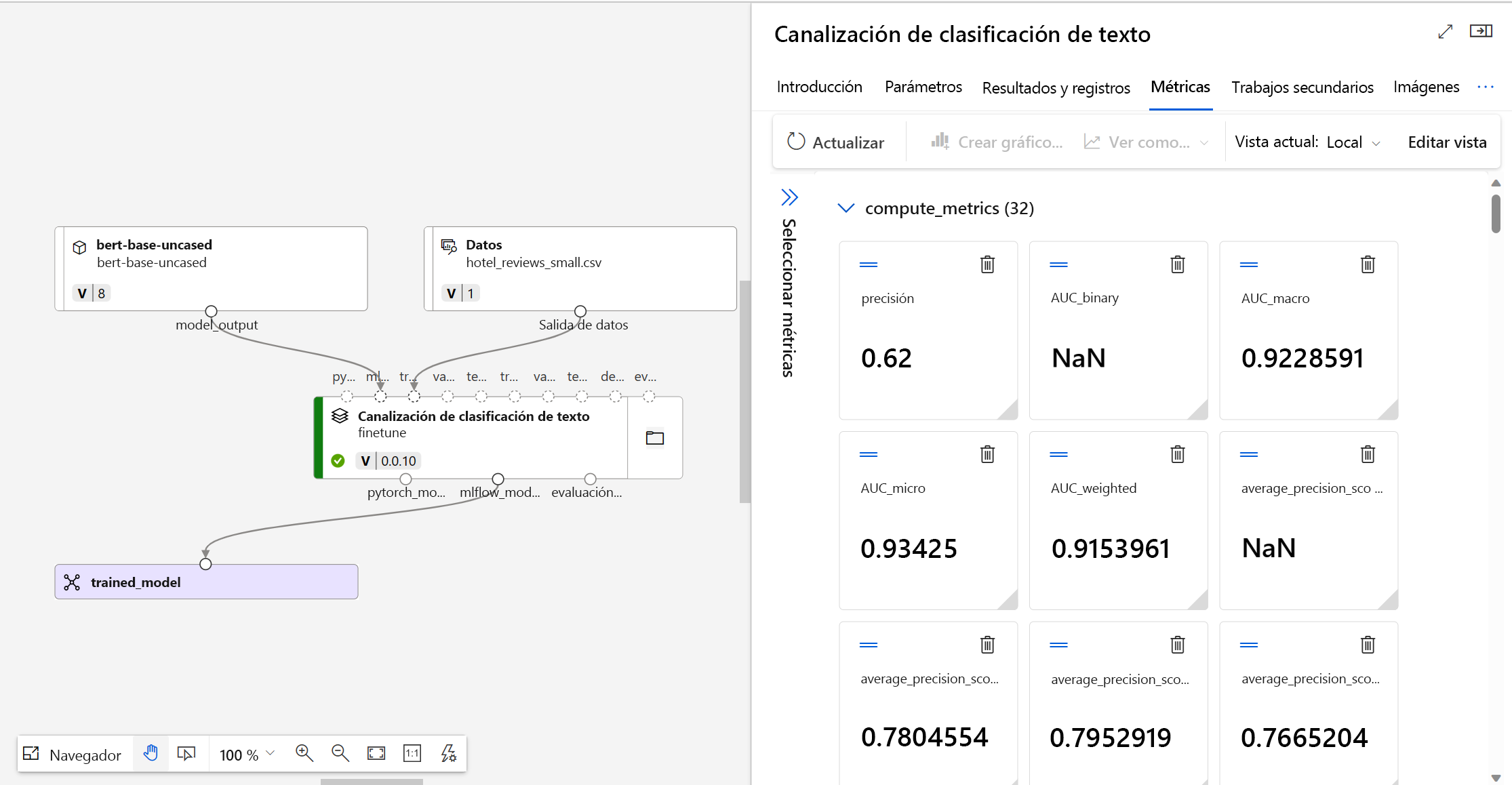
Task: Switch to the Introducción tab
Action: pyautogui.click(x=819, y=87)
